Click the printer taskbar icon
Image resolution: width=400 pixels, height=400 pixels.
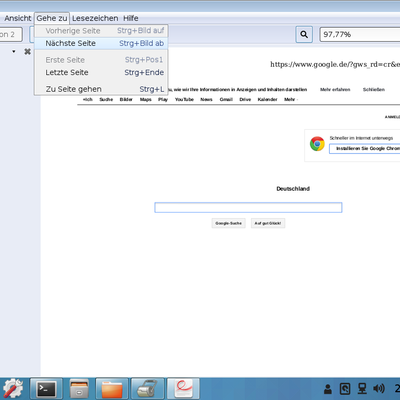point(148,389)
